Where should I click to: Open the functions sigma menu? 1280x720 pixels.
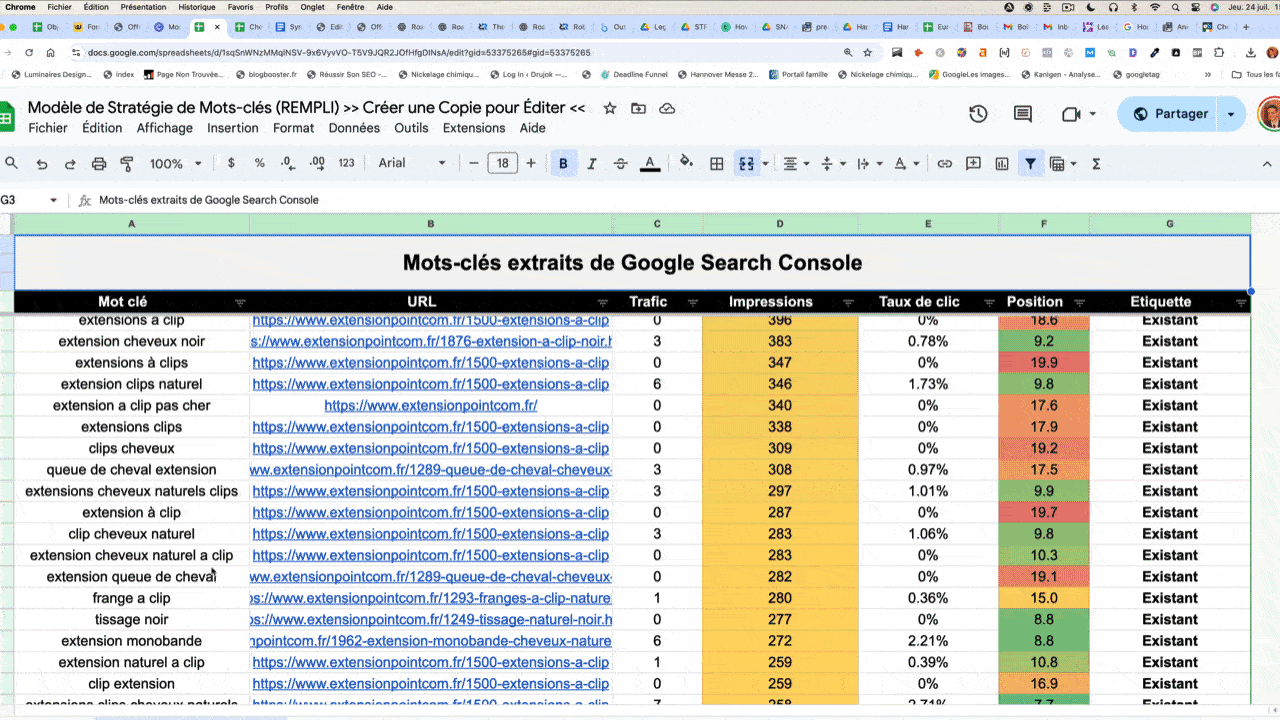coord(1096,163)
